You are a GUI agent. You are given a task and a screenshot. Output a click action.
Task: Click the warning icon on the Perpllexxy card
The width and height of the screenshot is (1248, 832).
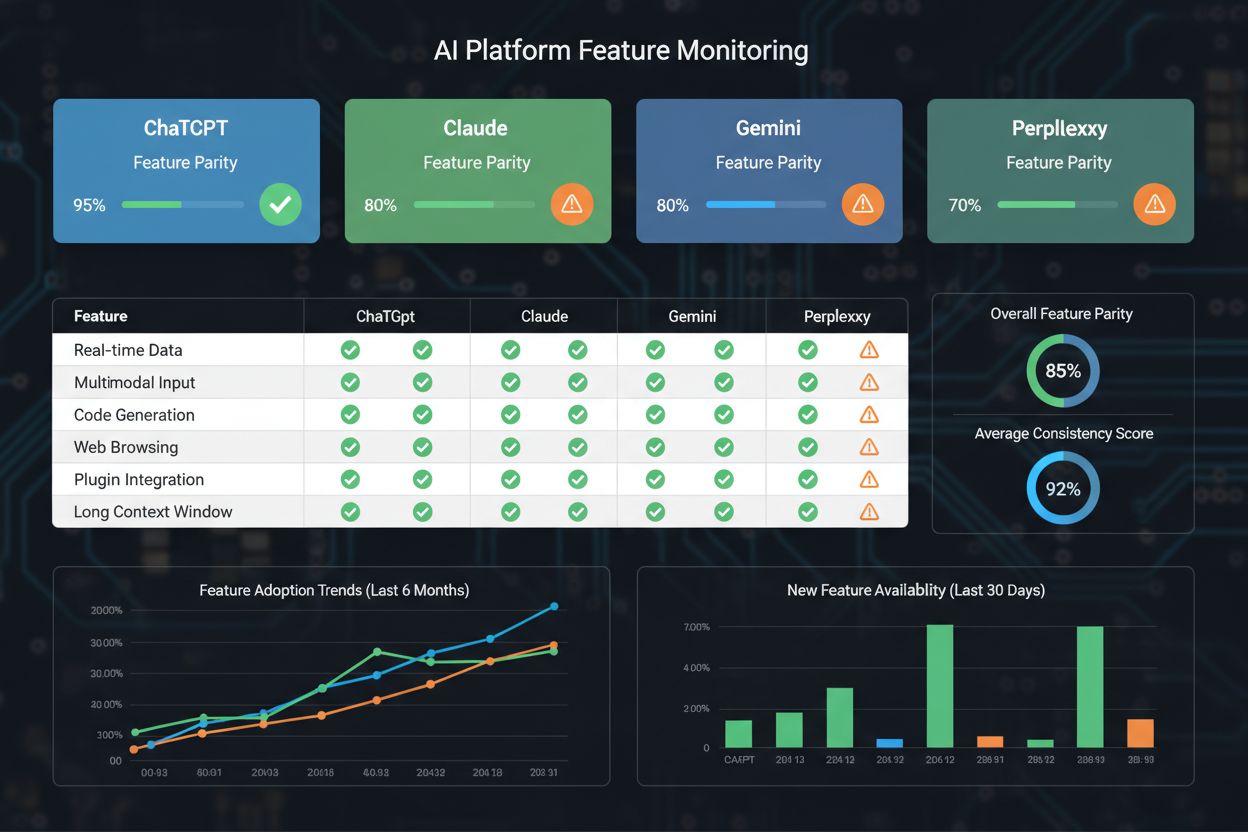coord(1155,205)
